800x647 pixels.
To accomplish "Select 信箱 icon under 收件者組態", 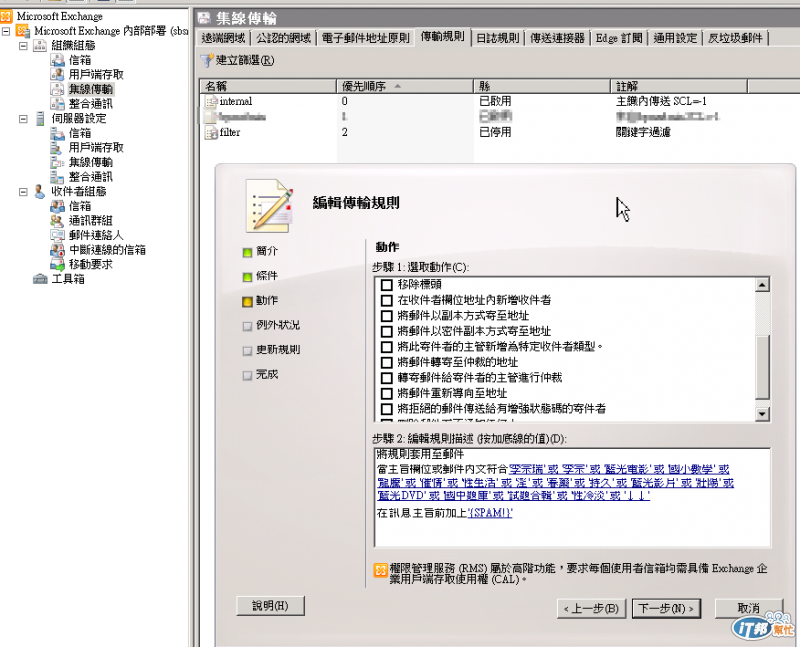I will pyautogui.click(x=57, y=206).
